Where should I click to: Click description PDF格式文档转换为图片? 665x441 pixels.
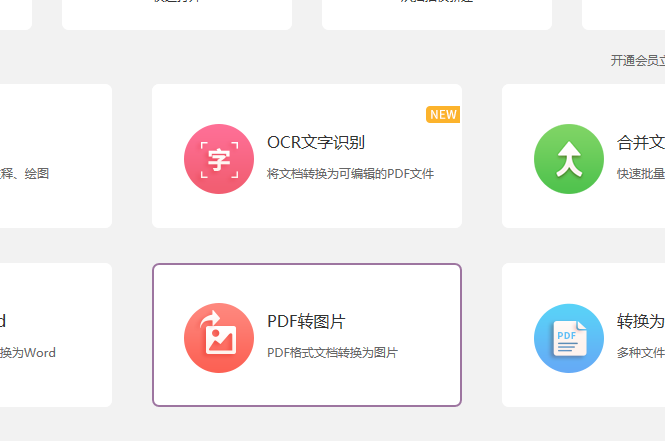pos(332,353)
